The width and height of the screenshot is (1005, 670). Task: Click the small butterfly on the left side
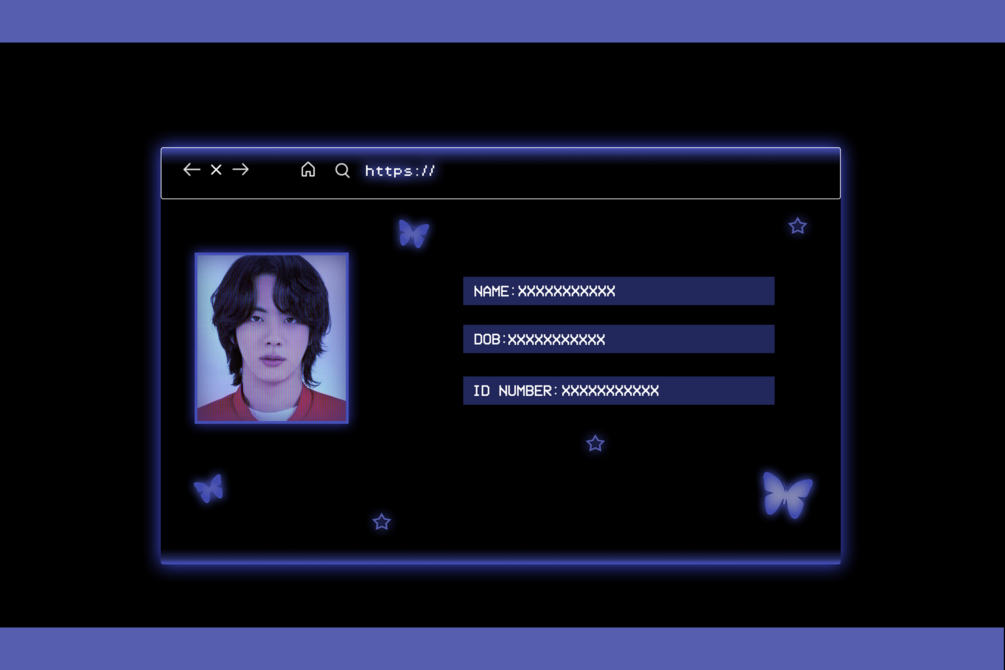point(209,488)
